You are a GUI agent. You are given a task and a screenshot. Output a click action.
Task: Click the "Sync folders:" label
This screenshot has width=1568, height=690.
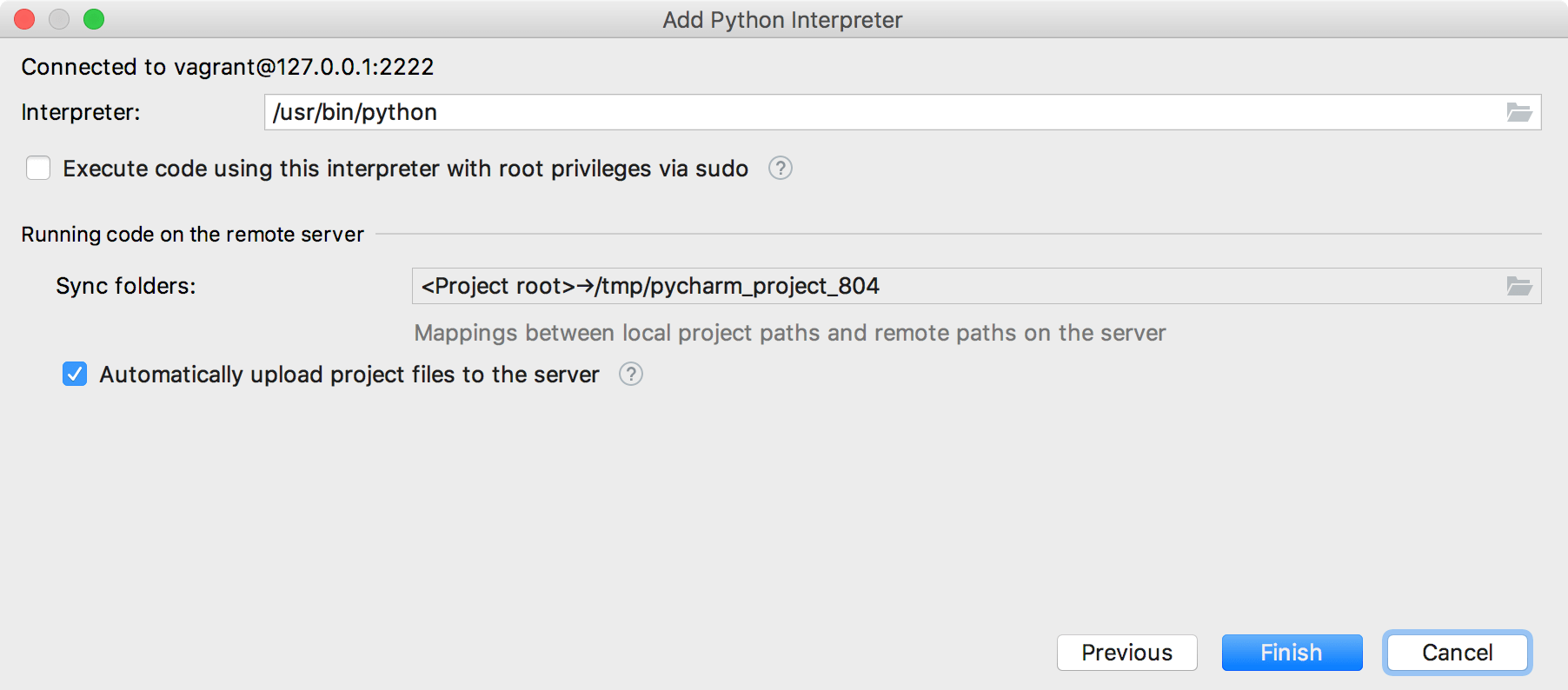click(x=126, y=286)
